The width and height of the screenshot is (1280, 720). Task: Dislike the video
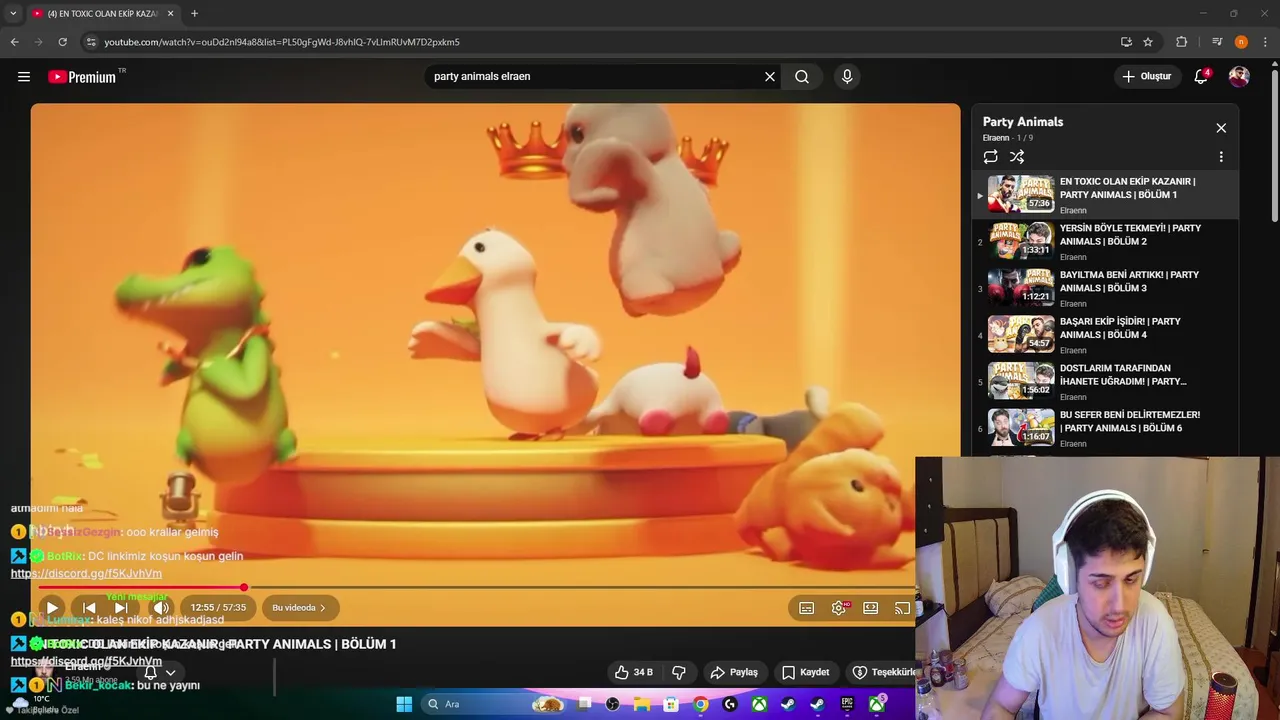tap(679, 672)
